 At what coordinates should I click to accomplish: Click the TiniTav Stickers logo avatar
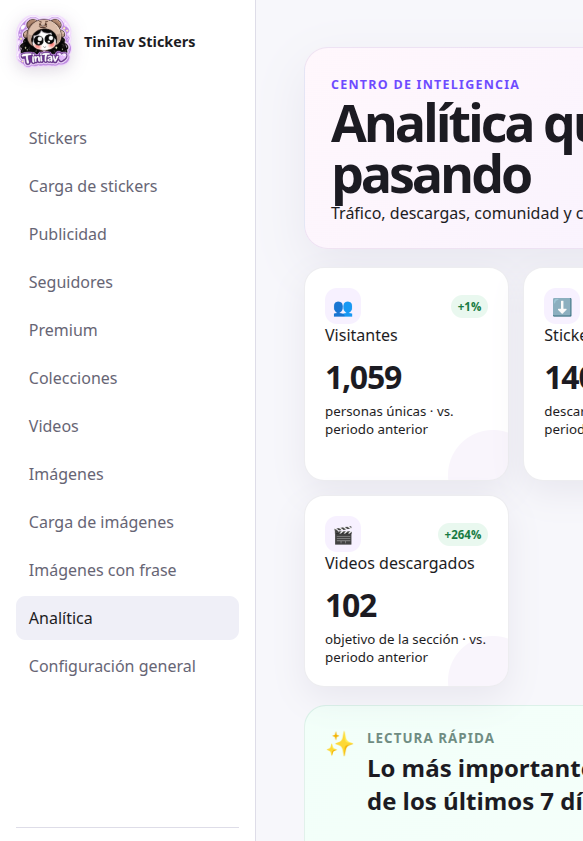coord(44,42)
